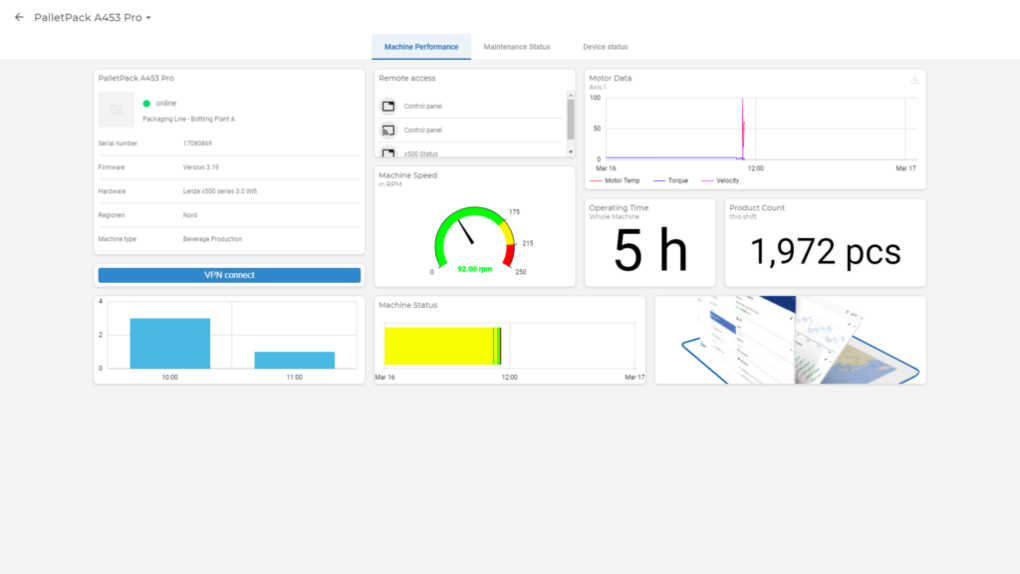
Task: Click the first Control panel window icon
Action: pos(388,106)
